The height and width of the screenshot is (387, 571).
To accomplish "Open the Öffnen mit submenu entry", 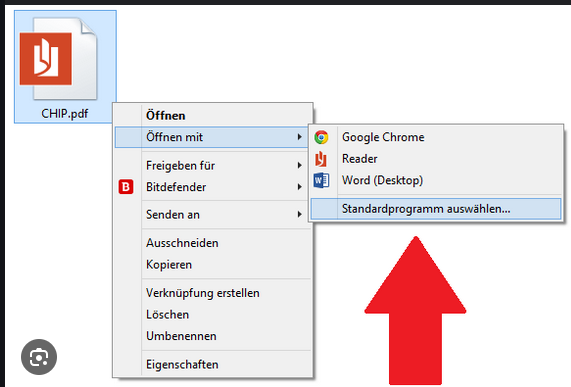I will click(x=212, y=137).
